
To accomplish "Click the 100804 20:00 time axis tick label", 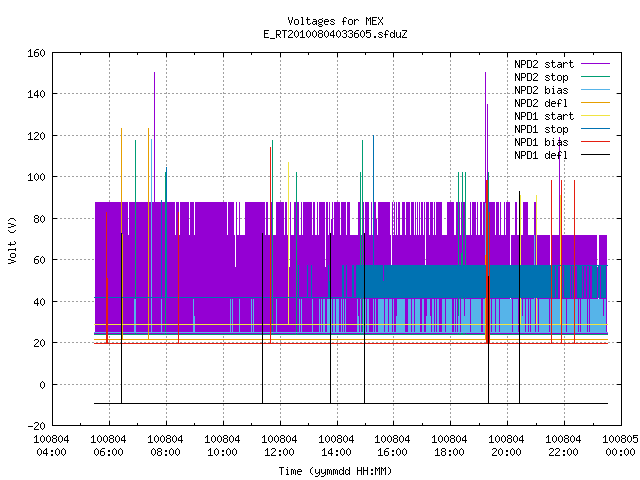I will point(507,446).
